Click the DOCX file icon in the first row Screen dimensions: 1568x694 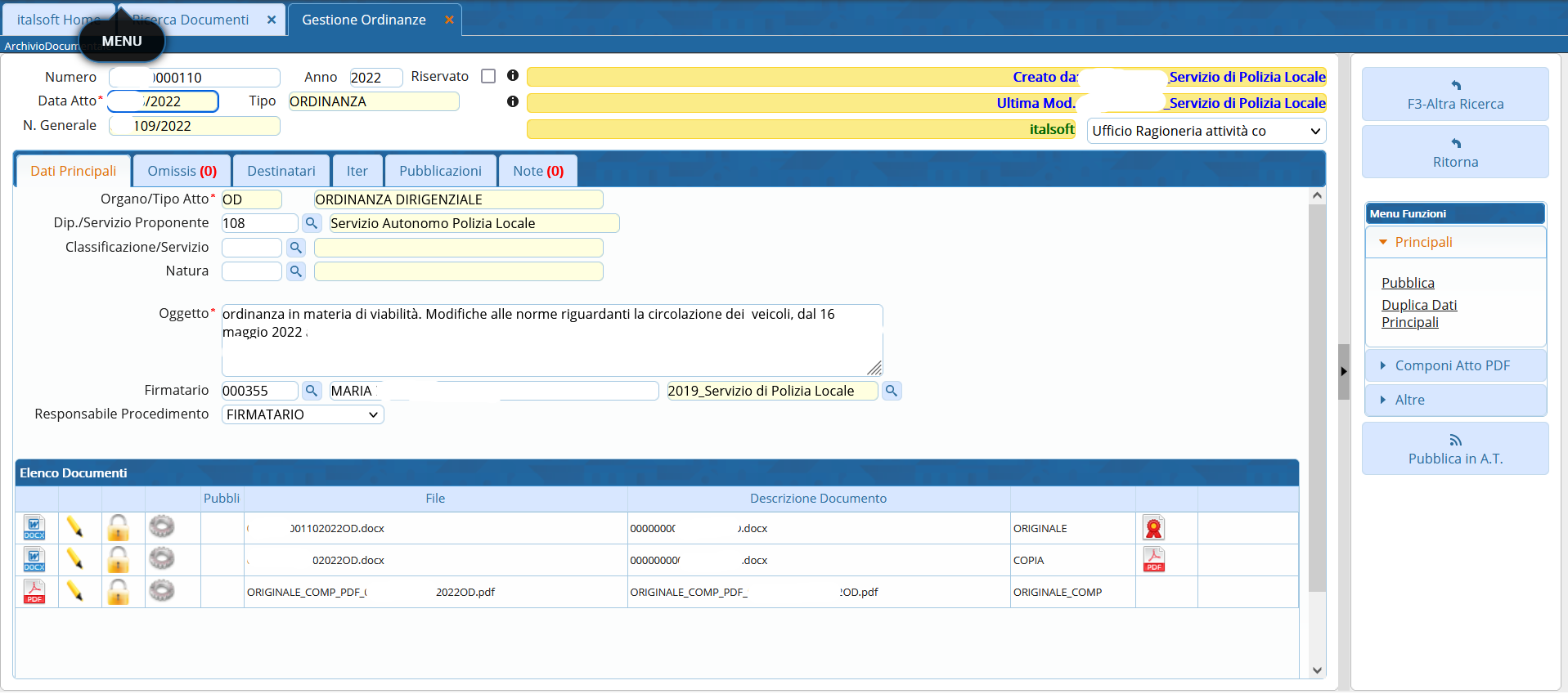click(x=34, y=528)
